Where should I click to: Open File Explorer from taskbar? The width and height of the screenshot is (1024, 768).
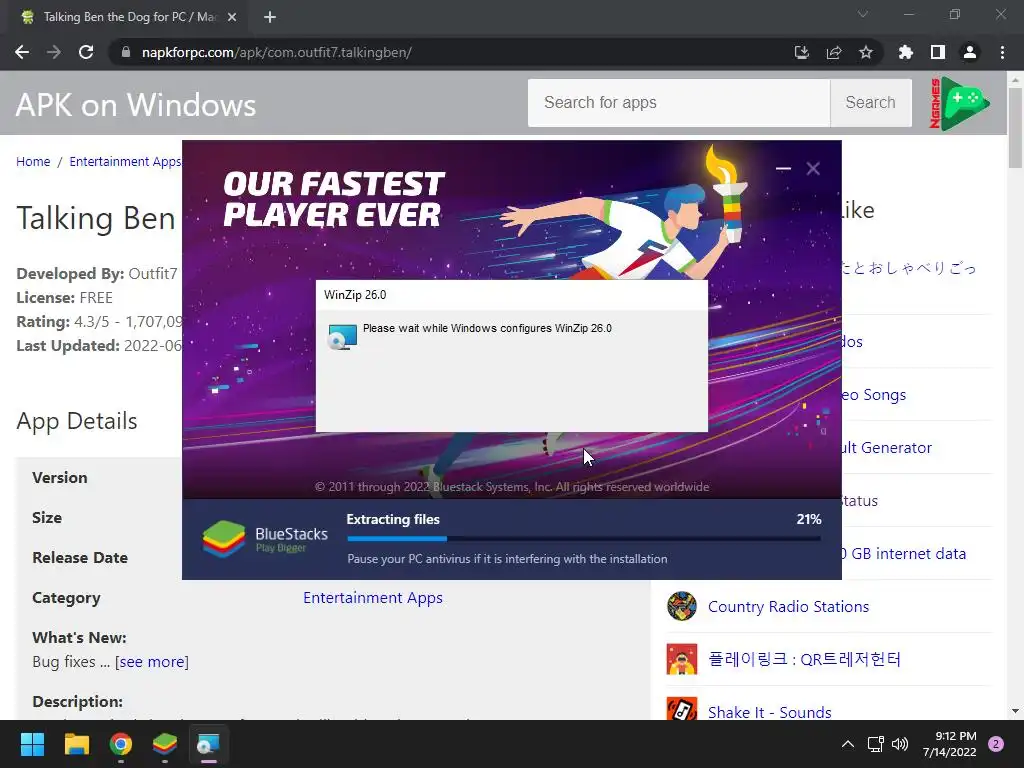76,744
